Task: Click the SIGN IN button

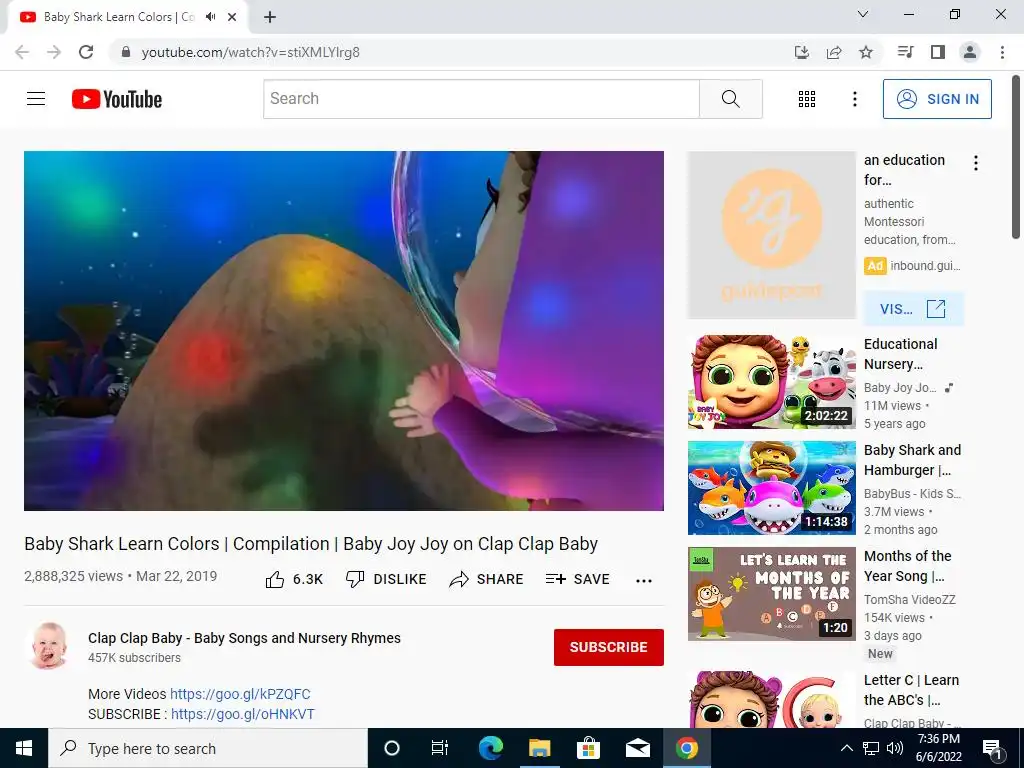Action: [937, 99]
